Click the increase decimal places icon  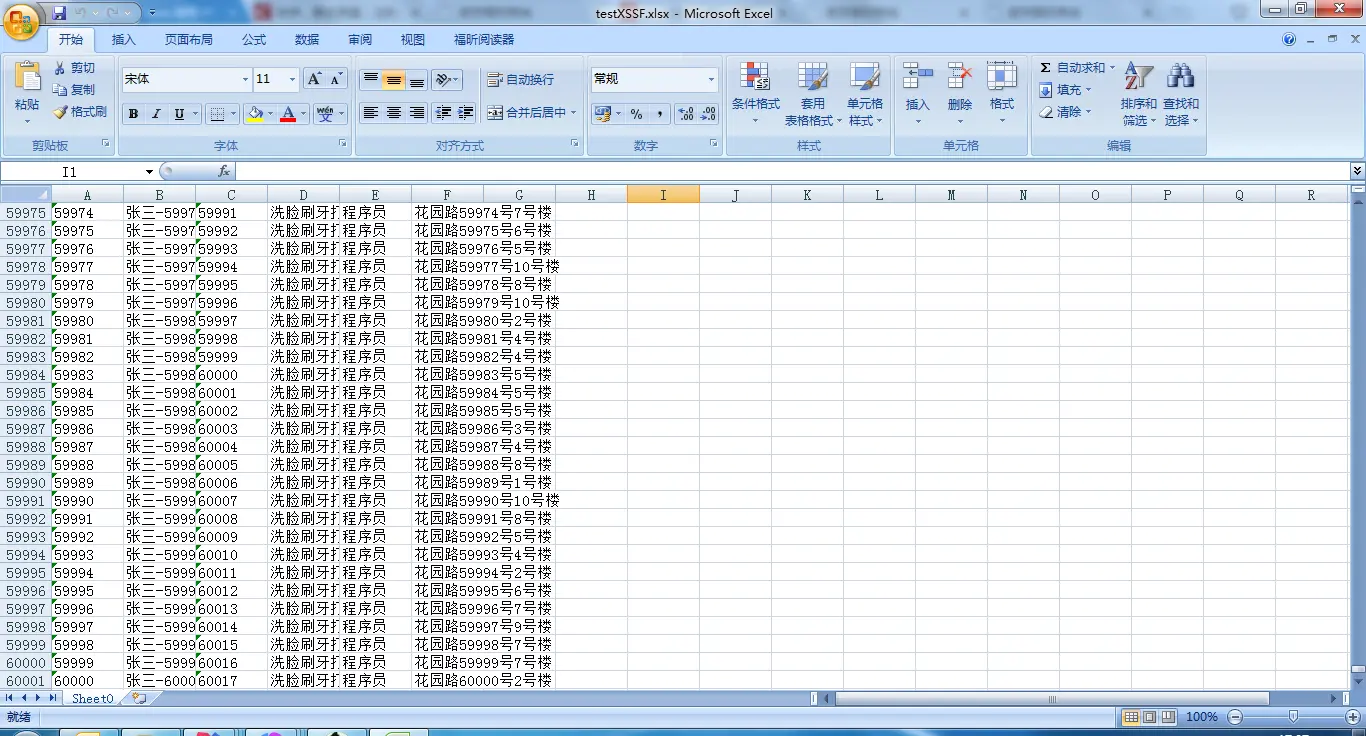(x=686, y=114)
